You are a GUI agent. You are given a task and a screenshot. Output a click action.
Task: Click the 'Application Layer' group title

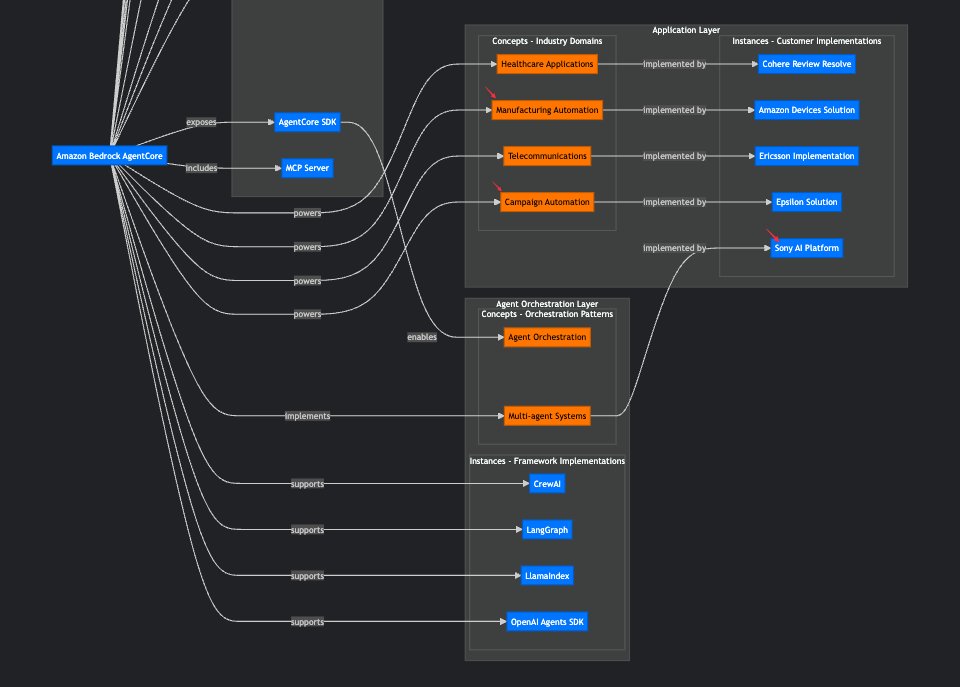coord(686,30)
